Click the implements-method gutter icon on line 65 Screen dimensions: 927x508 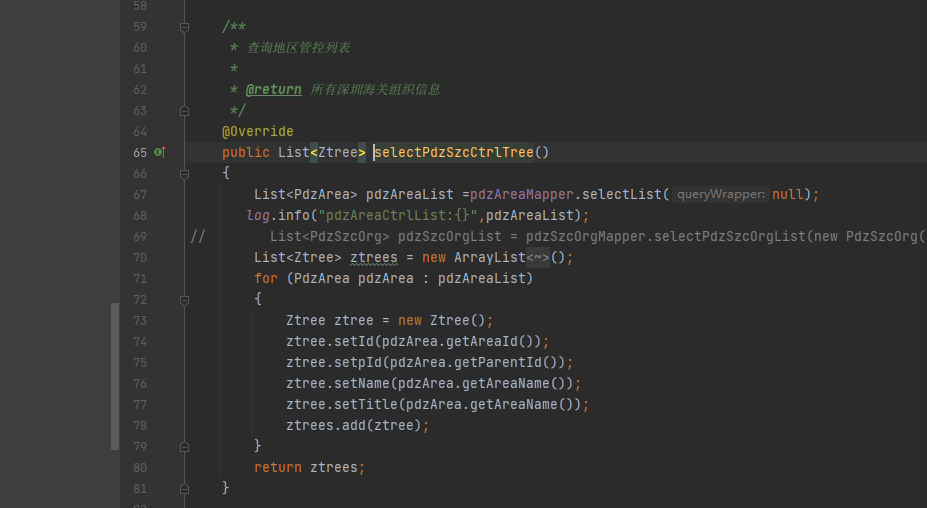click(160, 153)
